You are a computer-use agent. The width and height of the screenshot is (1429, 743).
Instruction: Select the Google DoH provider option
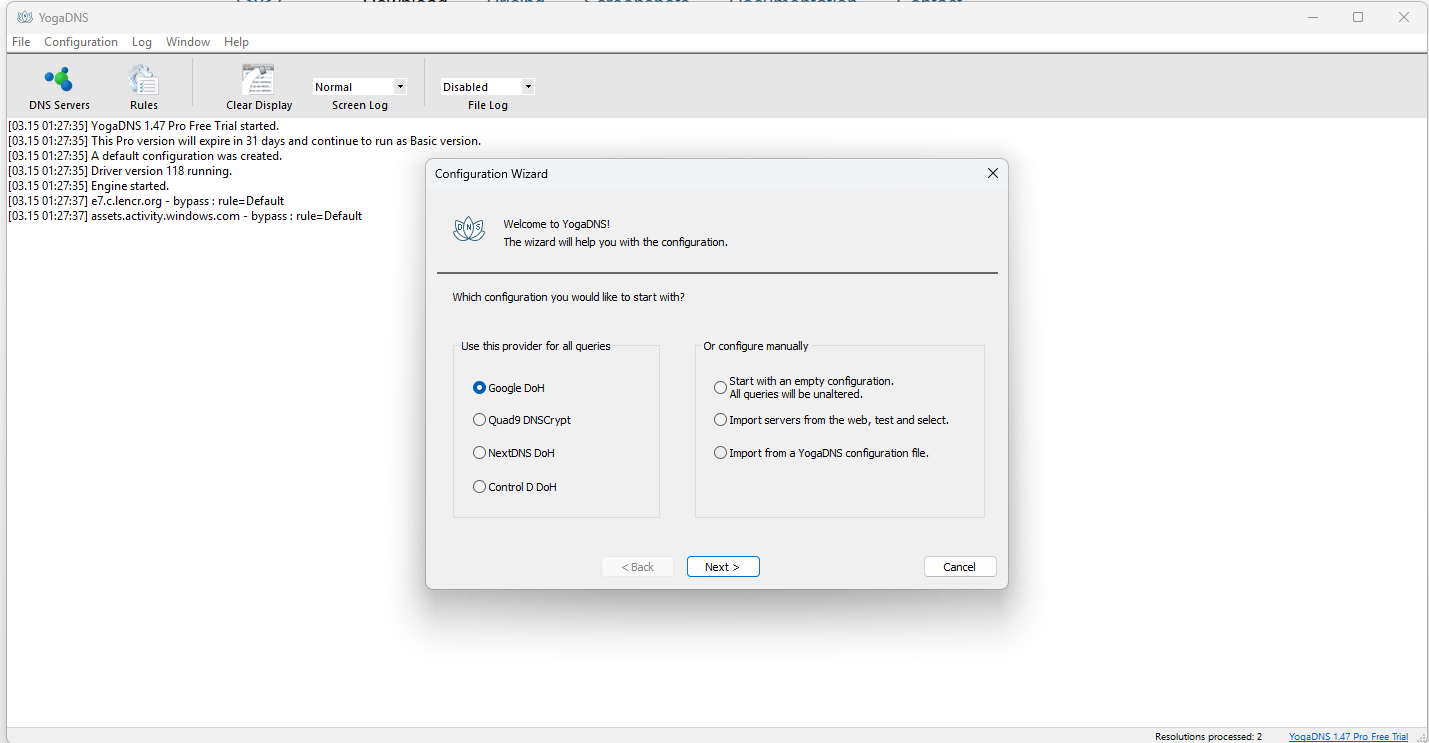[509, 388]
